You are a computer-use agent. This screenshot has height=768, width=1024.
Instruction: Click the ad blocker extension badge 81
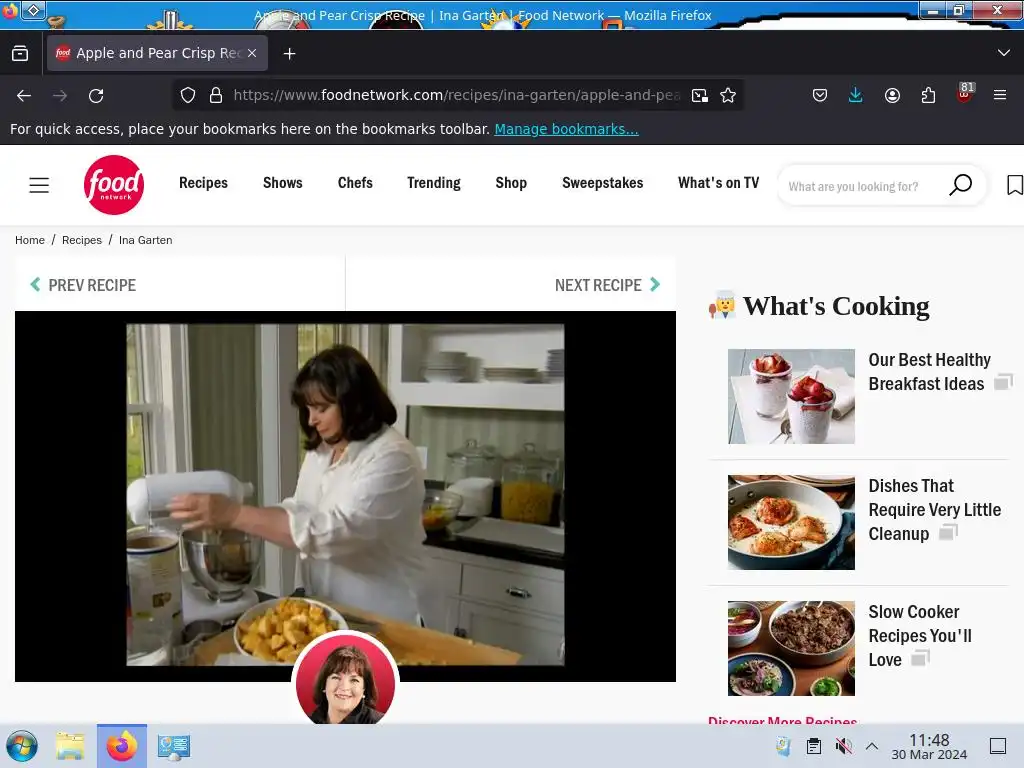coord(965,93)
